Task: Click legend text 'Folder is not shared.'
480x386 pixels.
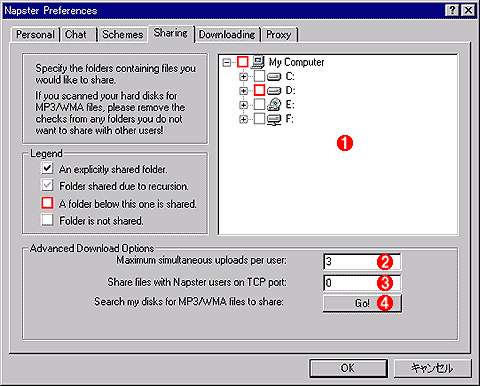Action: [x=101, y=221]
